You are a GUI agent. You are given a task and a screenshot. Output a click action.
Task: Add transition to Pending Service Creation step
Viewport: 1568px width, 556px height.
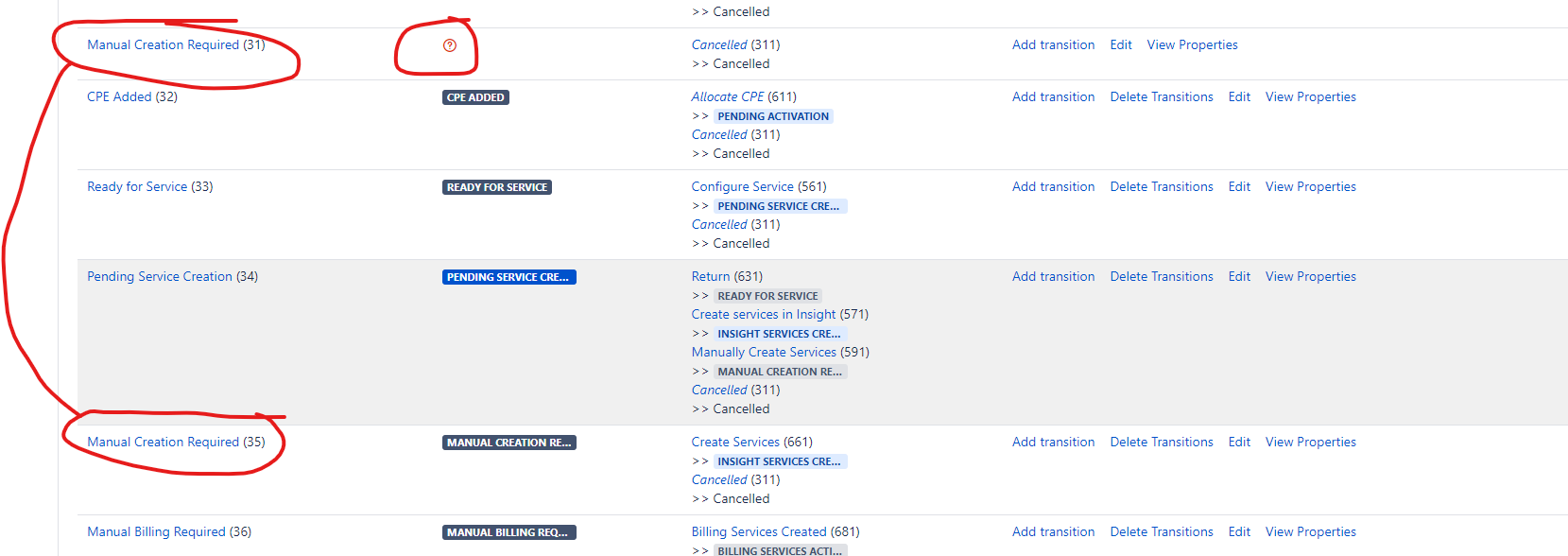pyautogui.click(x=1053, y=276)
